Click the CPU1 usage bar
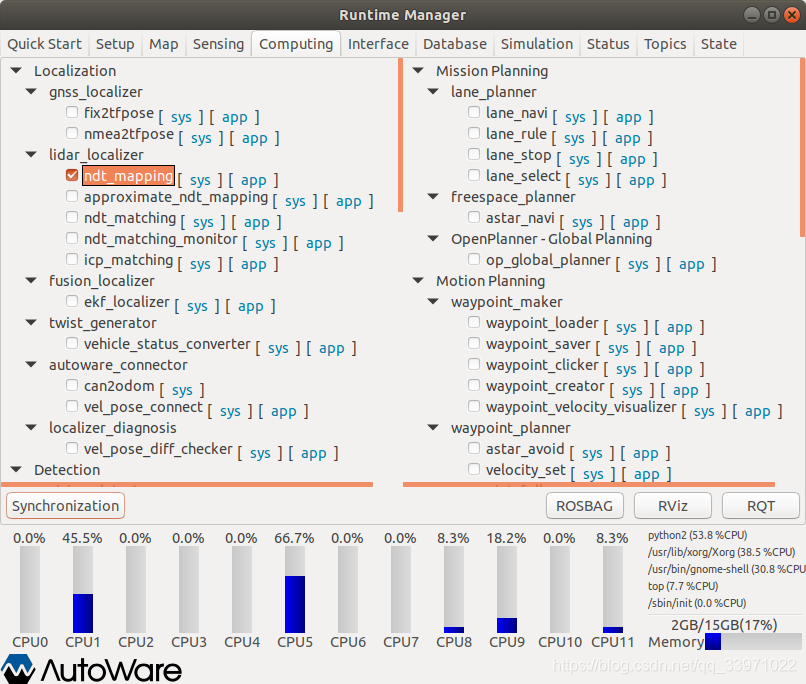Screen dimensions: 806x684 click(x=83, y=589)
